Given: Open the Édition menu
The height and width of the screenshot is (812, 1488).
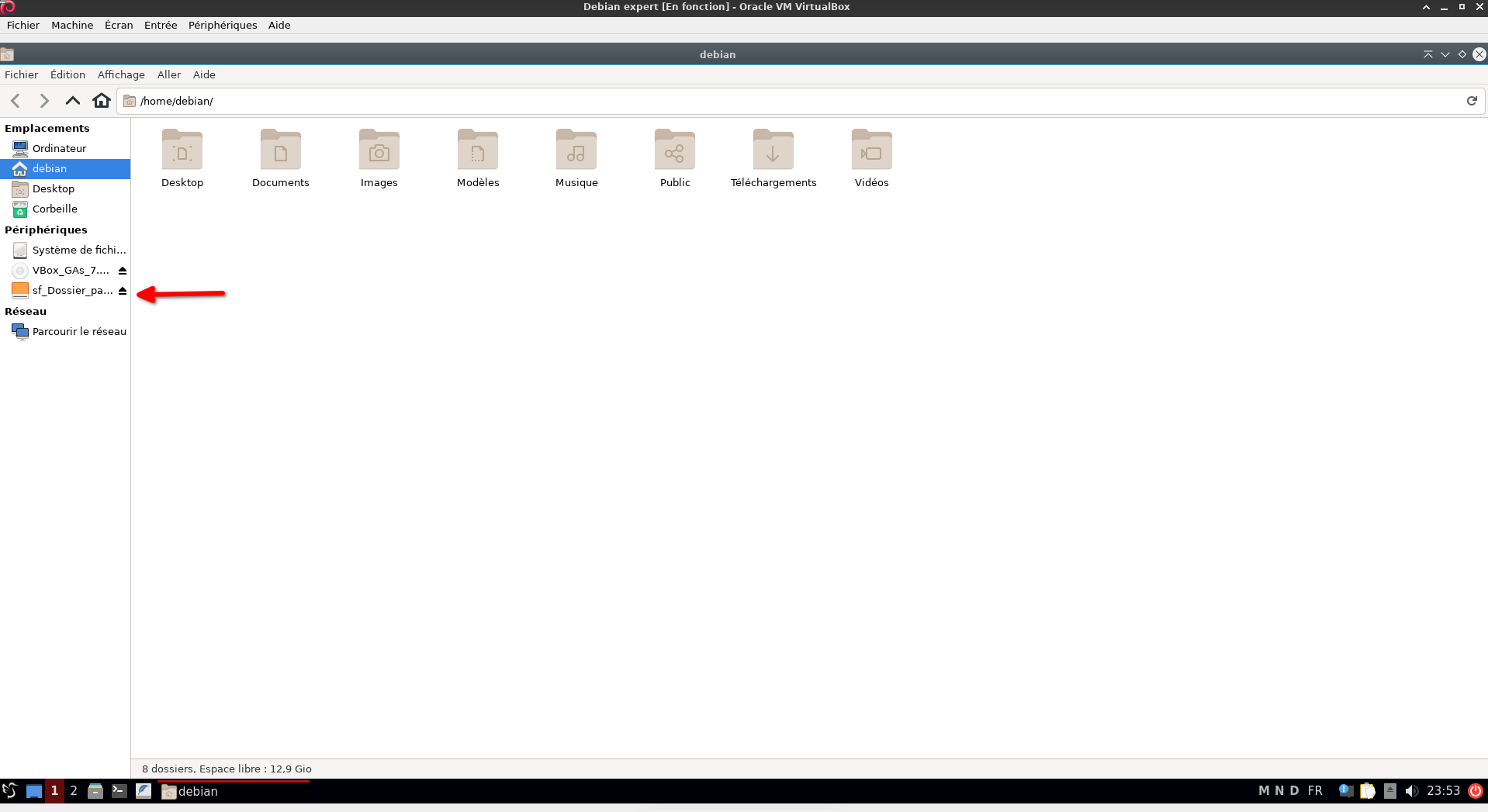Looking at the screenshot, I should coord(68,74).
